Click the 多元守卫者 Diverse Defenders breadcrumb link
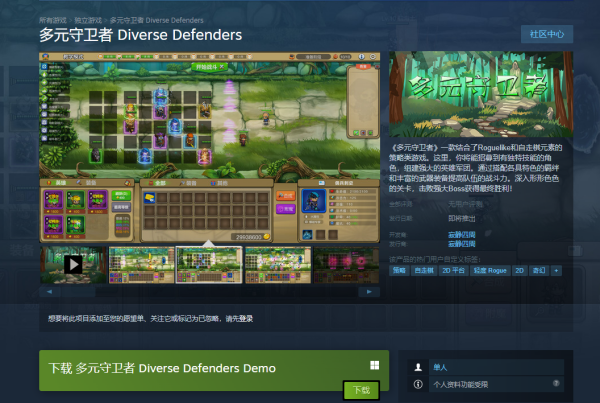Viewport: 600px width, 403px height. [157, 20]
